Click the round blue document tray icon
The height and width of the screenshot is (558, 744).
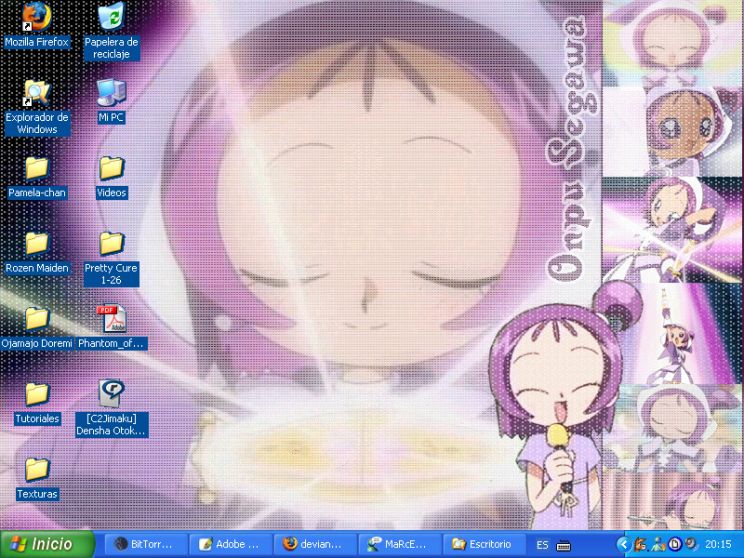pos(675,544)
